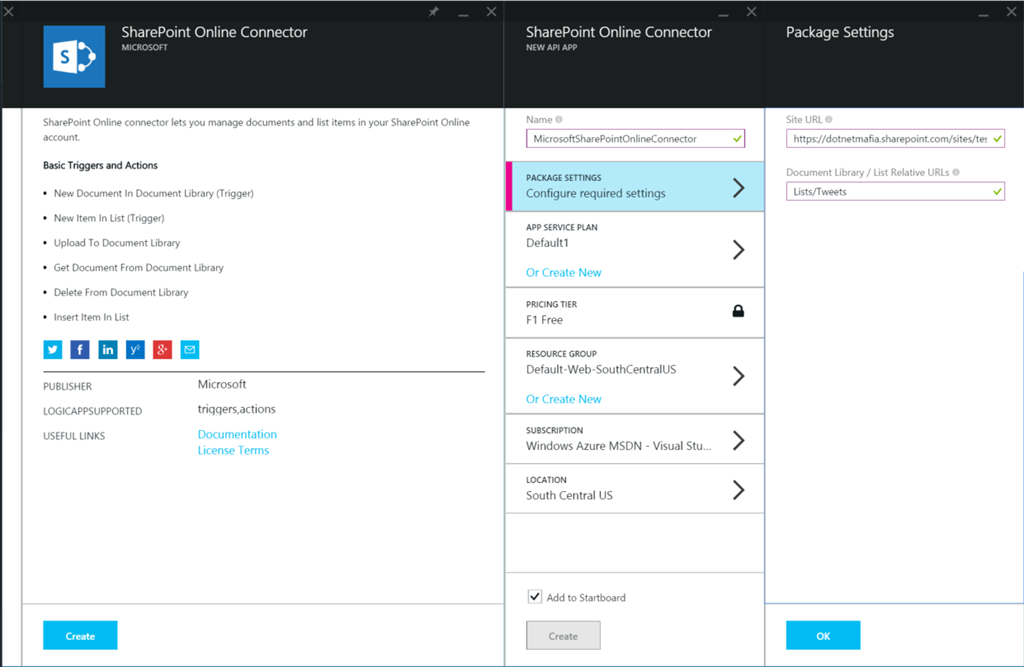This screenshot has height=667, width=1024.
Task: Toggle Add to Startboard checkbox
Action: (535, 596)
